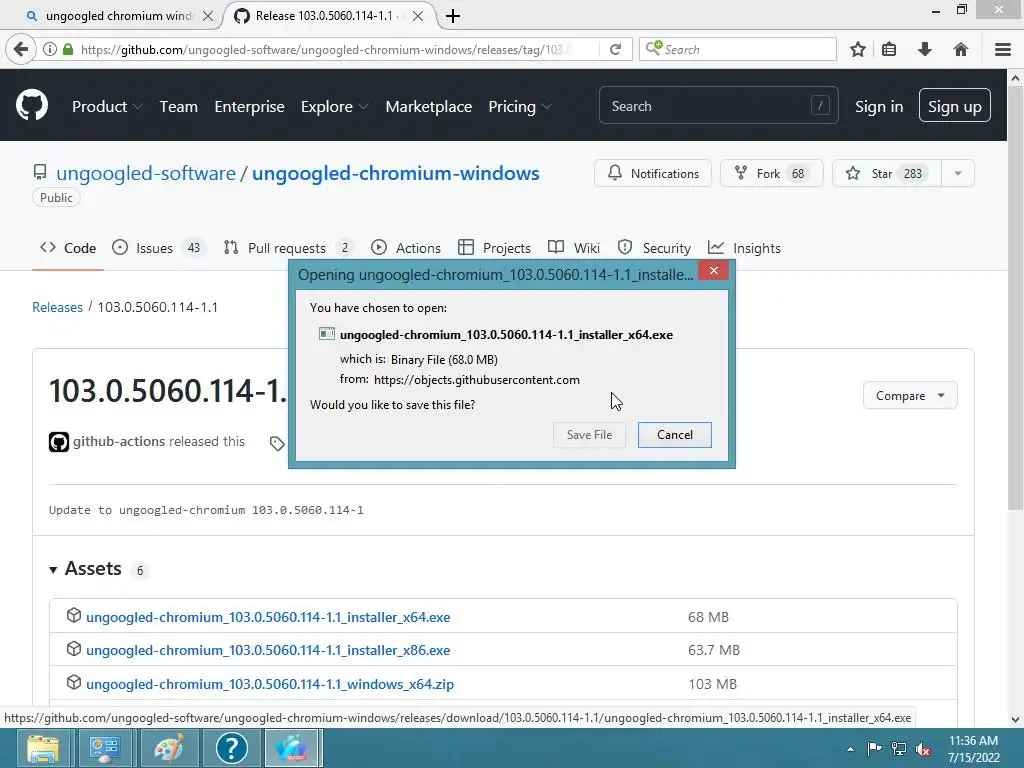Open the Code tab
Viewport: 1024px width, 768px height.
tap(68, 248)
